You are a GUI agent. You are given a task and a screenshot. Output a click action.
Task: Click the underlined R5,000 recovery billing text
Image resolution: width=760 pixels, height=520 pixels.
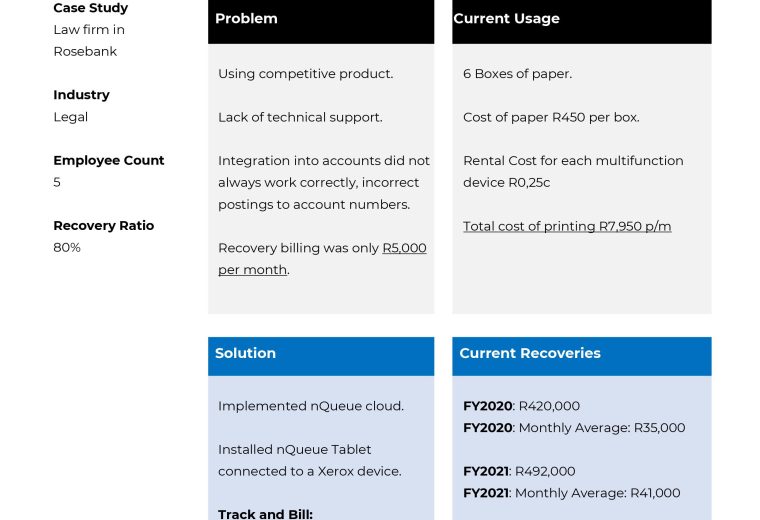404,248
